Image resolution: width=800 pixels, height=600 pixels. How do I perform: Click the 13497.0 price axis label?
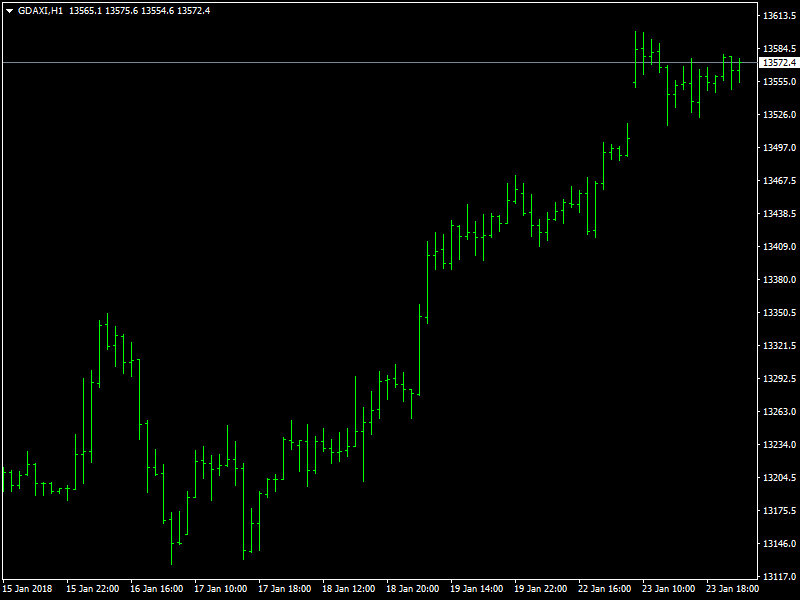(779, 148)
